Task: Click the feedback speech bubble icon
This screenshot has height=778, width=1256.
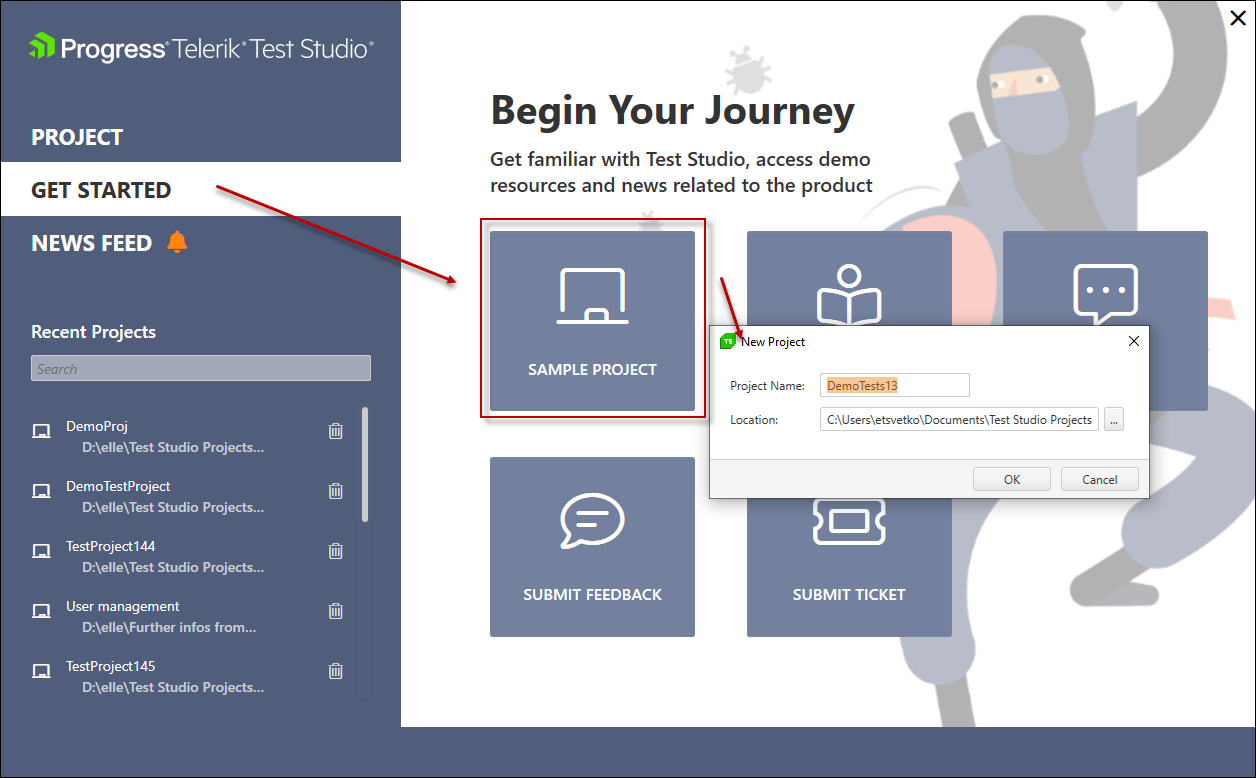Action: point(592,520)
